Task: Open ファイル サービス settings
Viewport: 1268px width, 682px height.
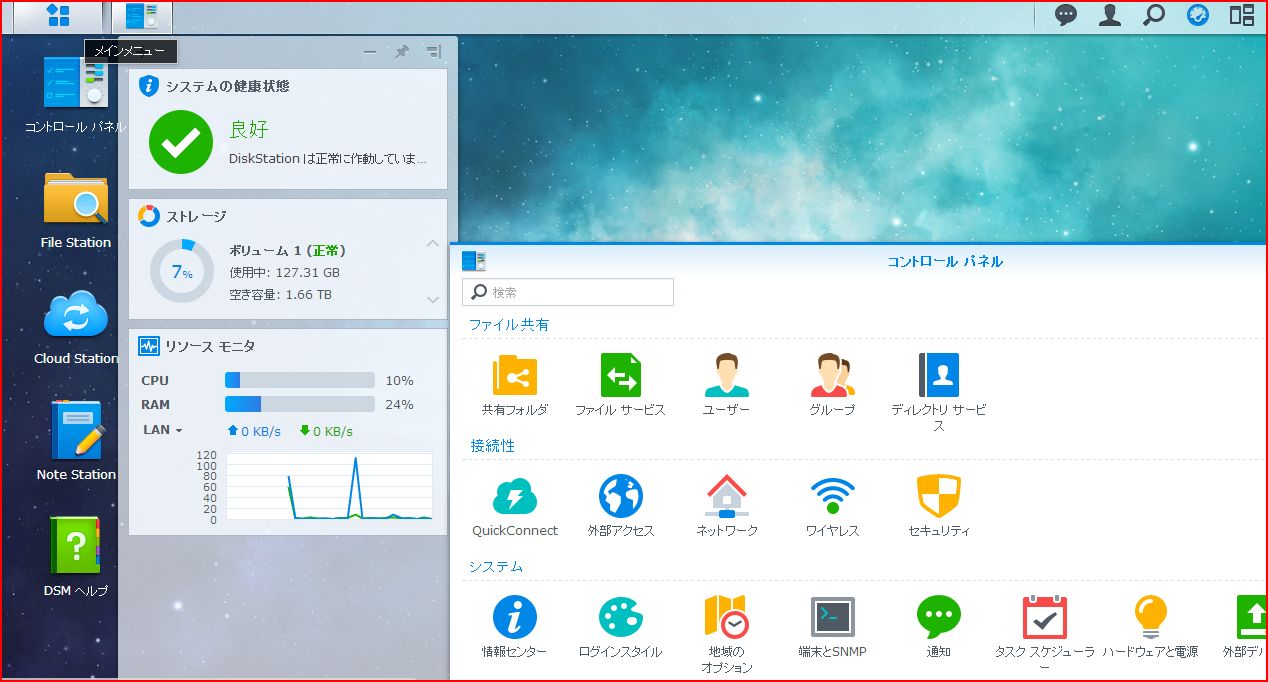Action: [x=620, y=385]
